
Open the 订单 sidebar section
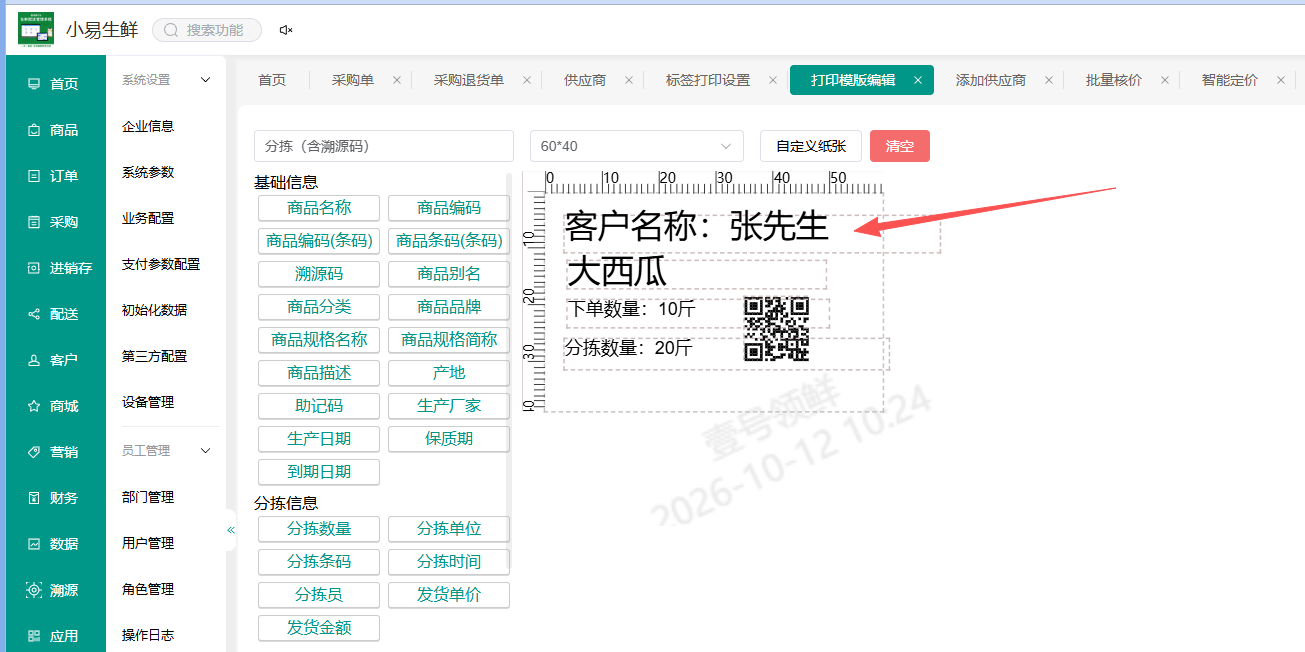[55, 176]
